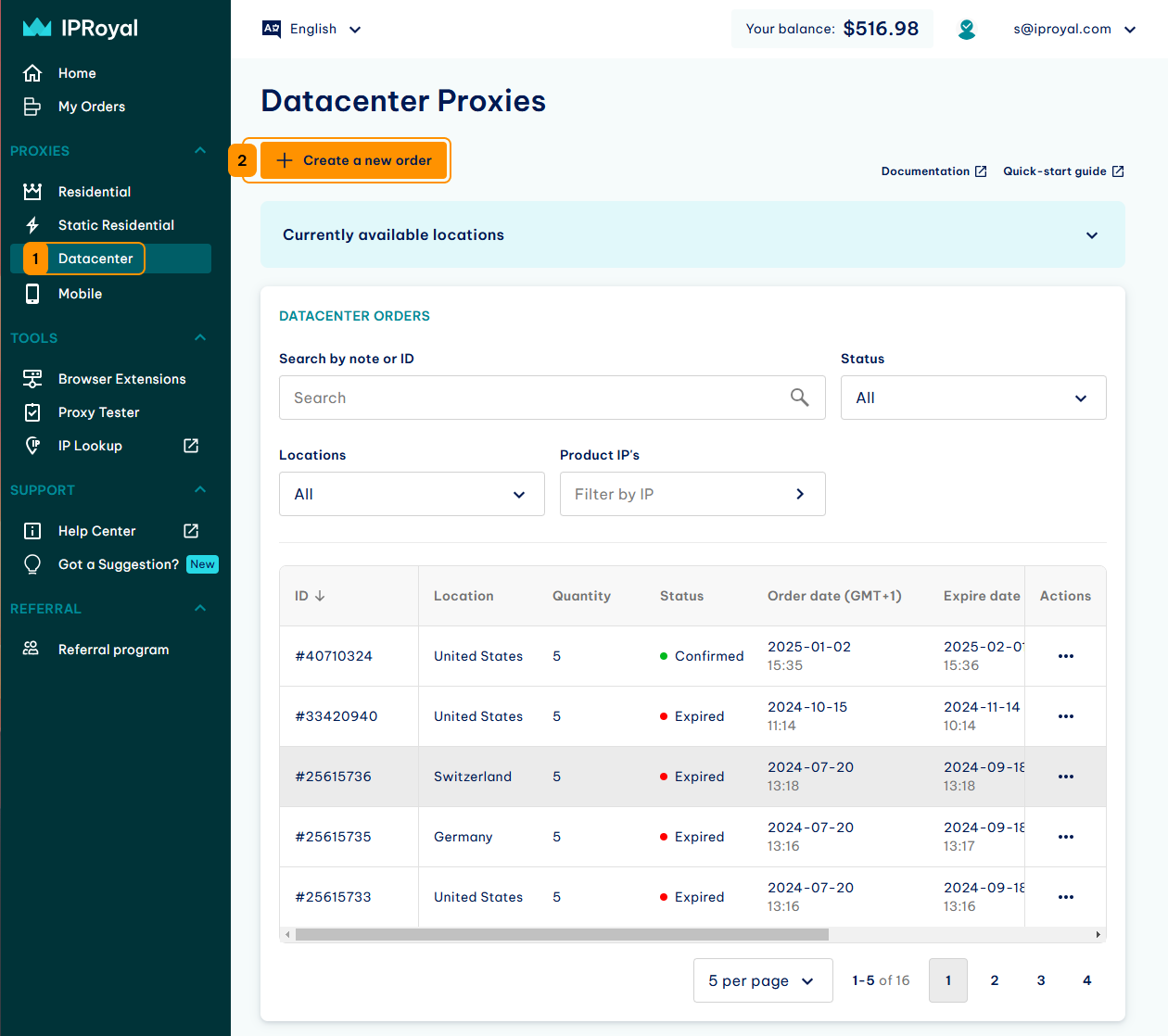Click the table scrollbar right arrow
1168x1036 pixels.
[x=1098, y=934]
